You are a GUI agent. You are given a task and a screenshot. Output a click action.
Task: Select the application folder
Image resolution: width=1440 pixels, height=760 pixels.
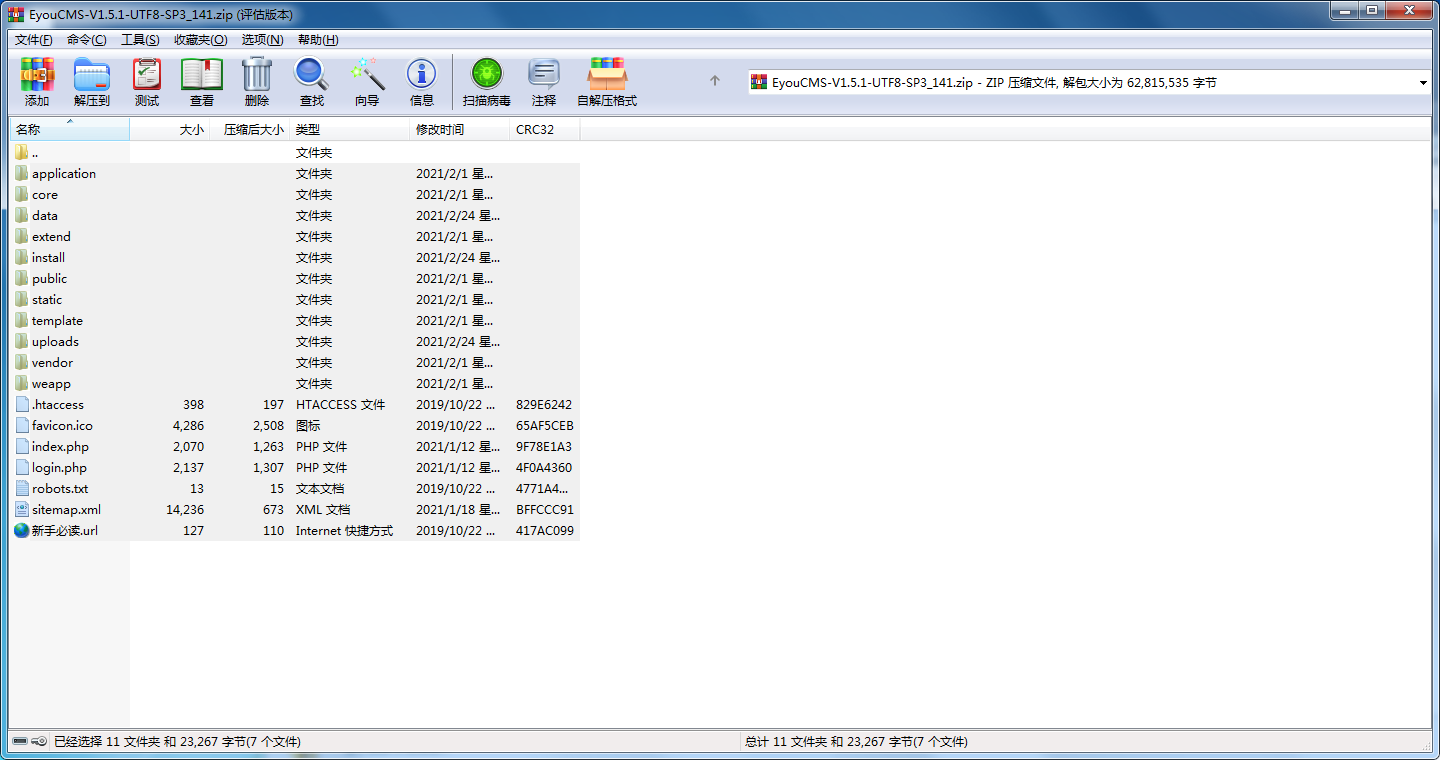coord(64,174)
